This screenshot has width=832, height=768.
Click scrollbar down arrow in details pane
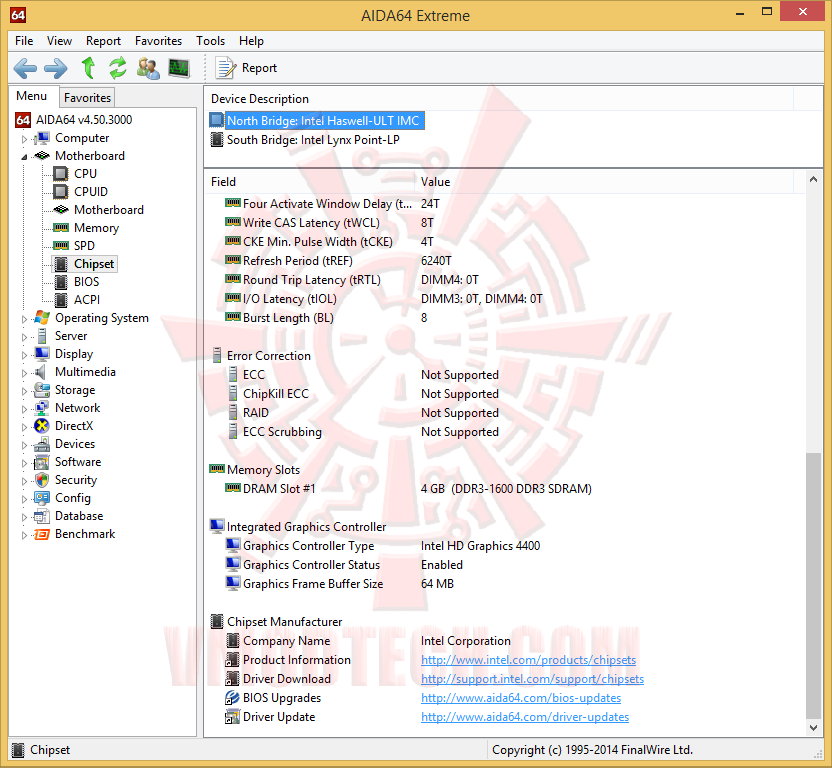point(813,728)
